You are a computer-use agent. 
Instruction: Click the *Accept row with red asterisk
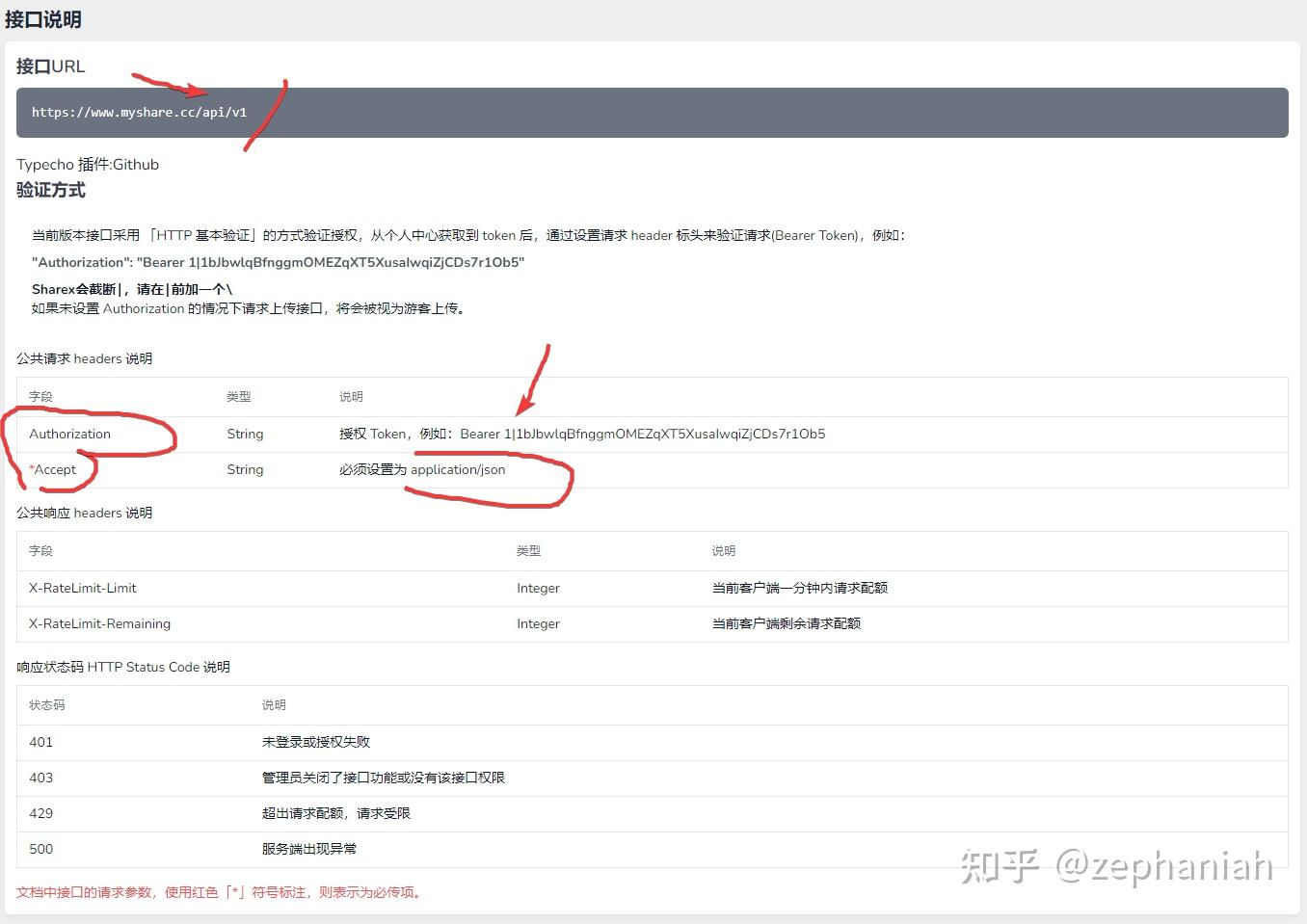click(56, 469)
